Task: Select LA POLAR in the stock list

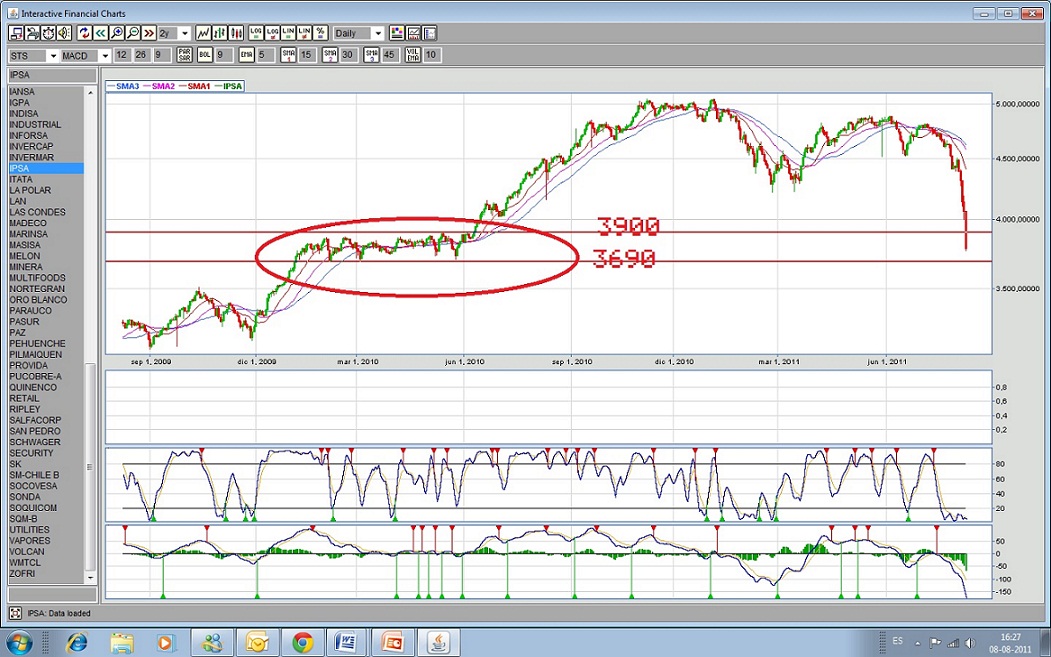Action: point(46,190)
